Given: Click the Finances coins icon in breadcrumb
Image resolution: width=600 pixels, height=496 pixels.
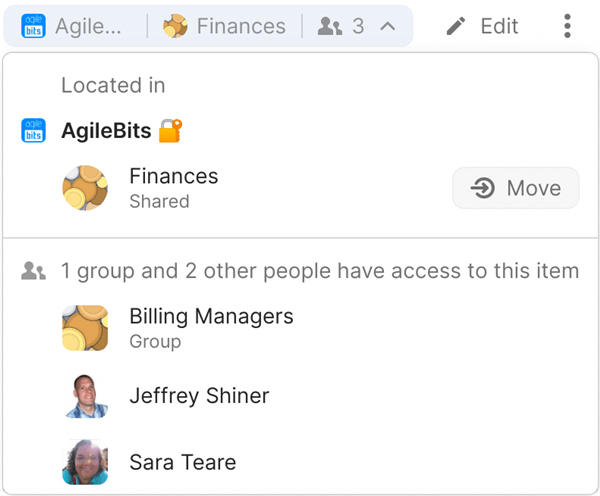Looking at the screenshot, I should coord(175,26).
